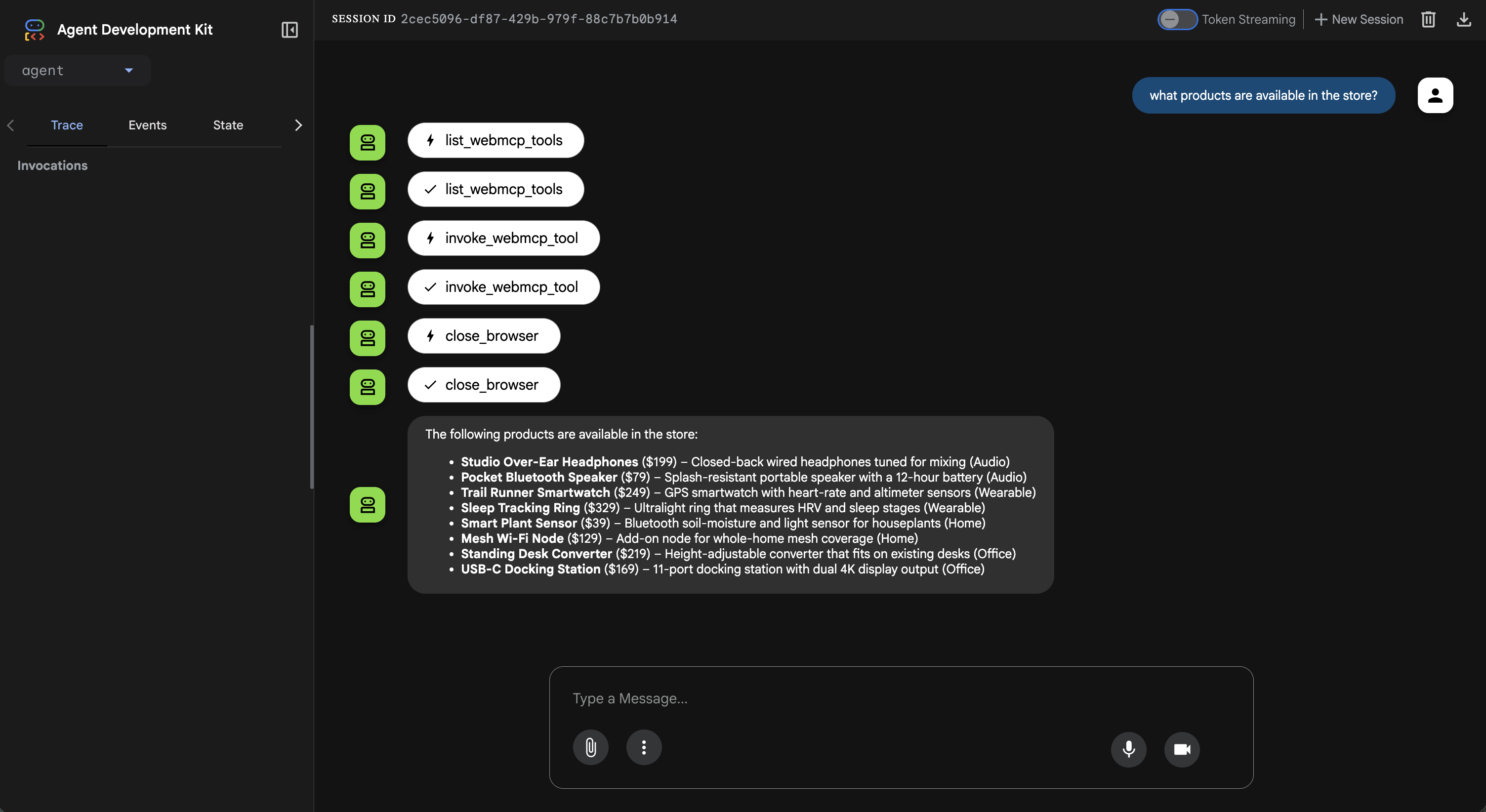Click the Smart Plant Sensor list entry

tap(723, 523)
